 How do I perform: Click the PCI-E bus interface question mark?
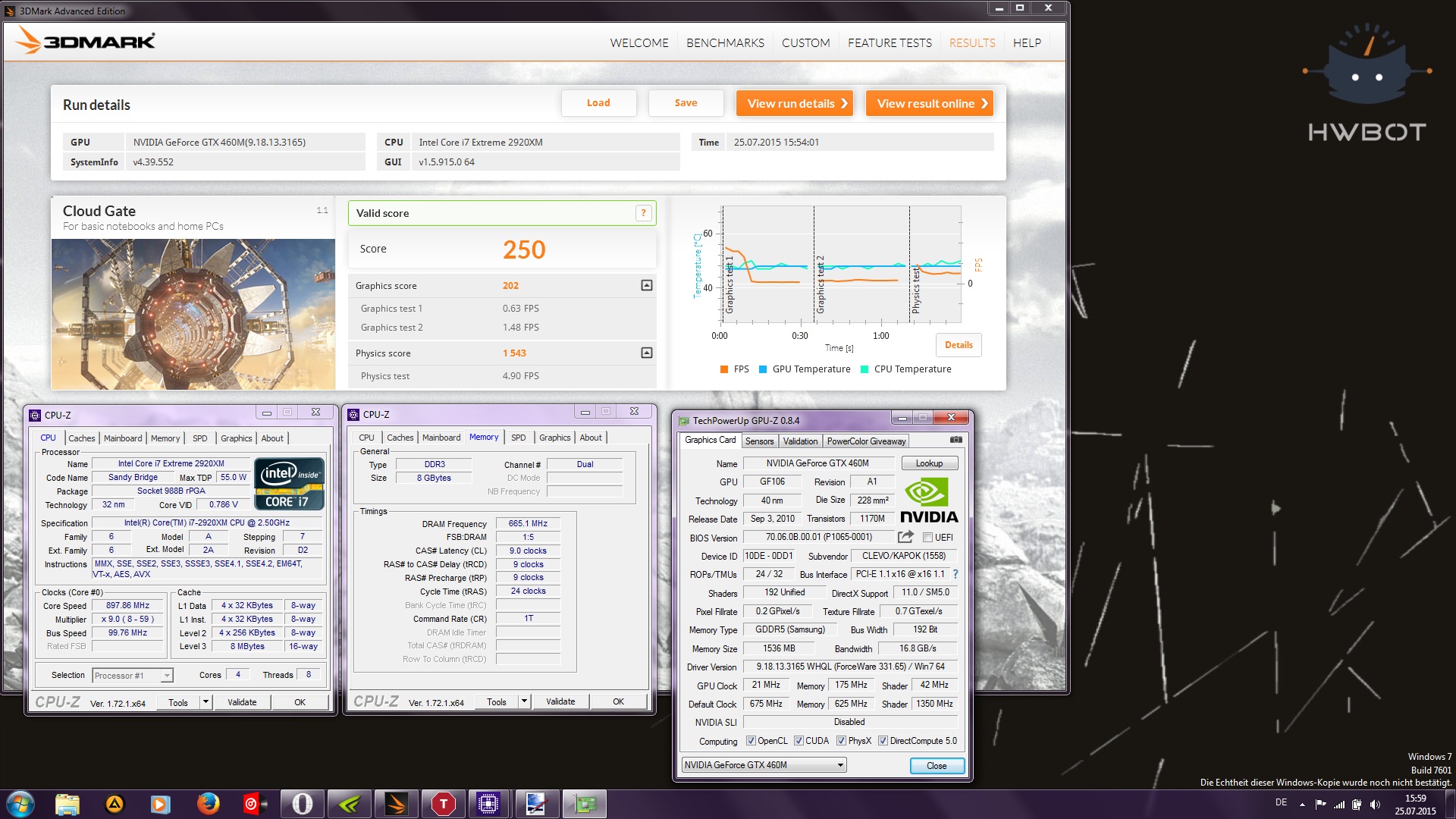point(955,574)
